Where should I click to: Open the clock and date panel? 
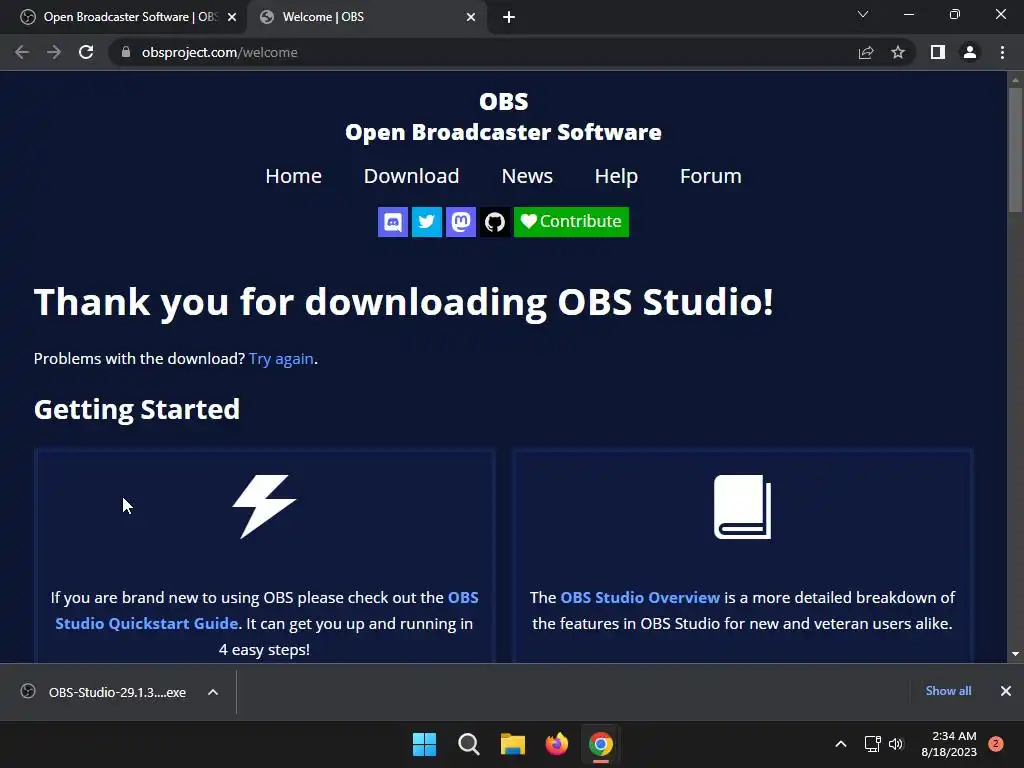pyautogui.click(x=949, y=744)
